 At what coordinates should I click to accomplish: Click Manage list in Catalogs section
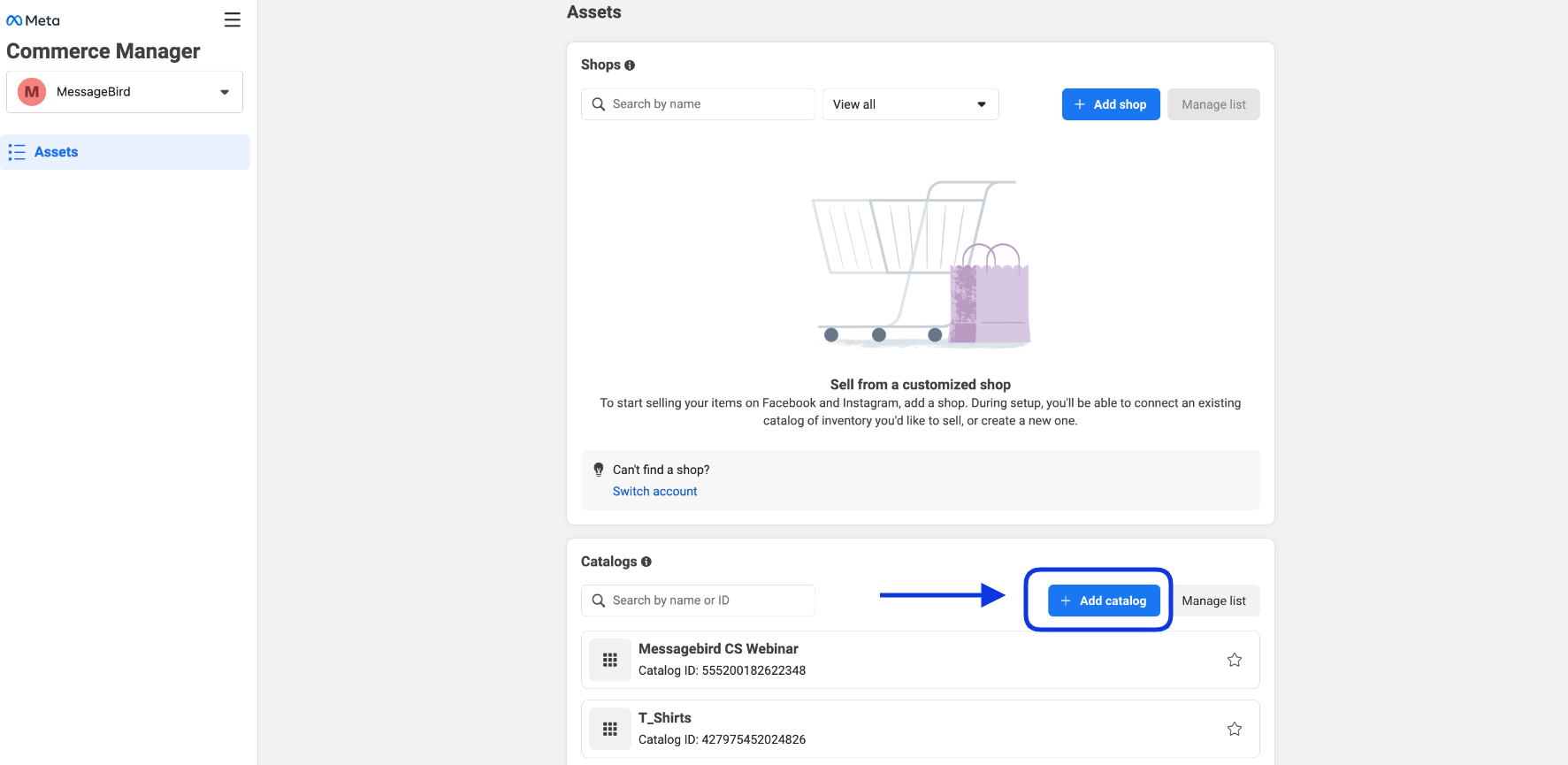click(x=1213, y=601)
